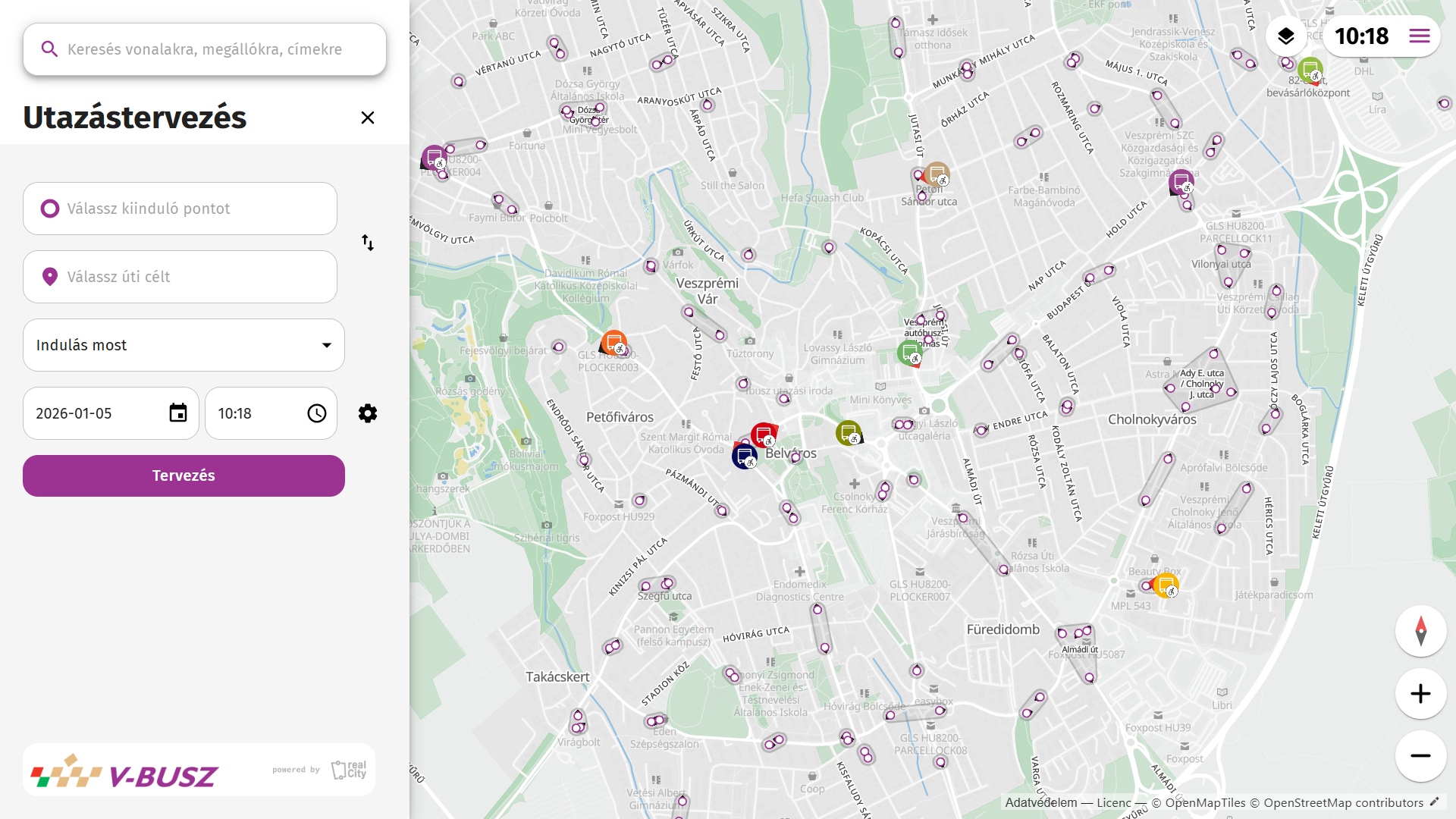Open the calendar date picker
This screenshot has height=819, width=1456.
tap(178, 413)
